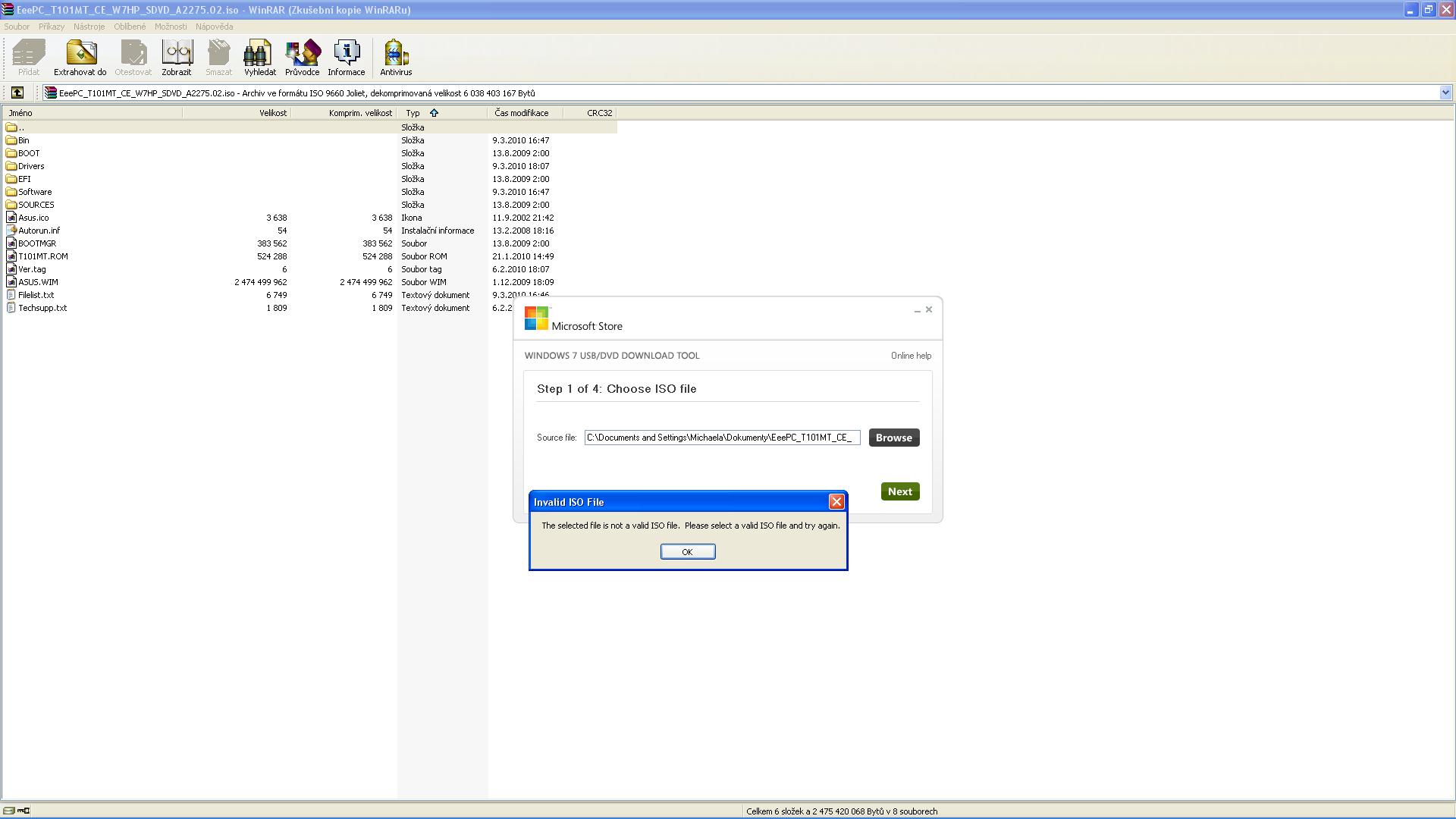Open the Soubor menu
The width and height of the screenshot is (1456, 819).
tap(17, 27)
